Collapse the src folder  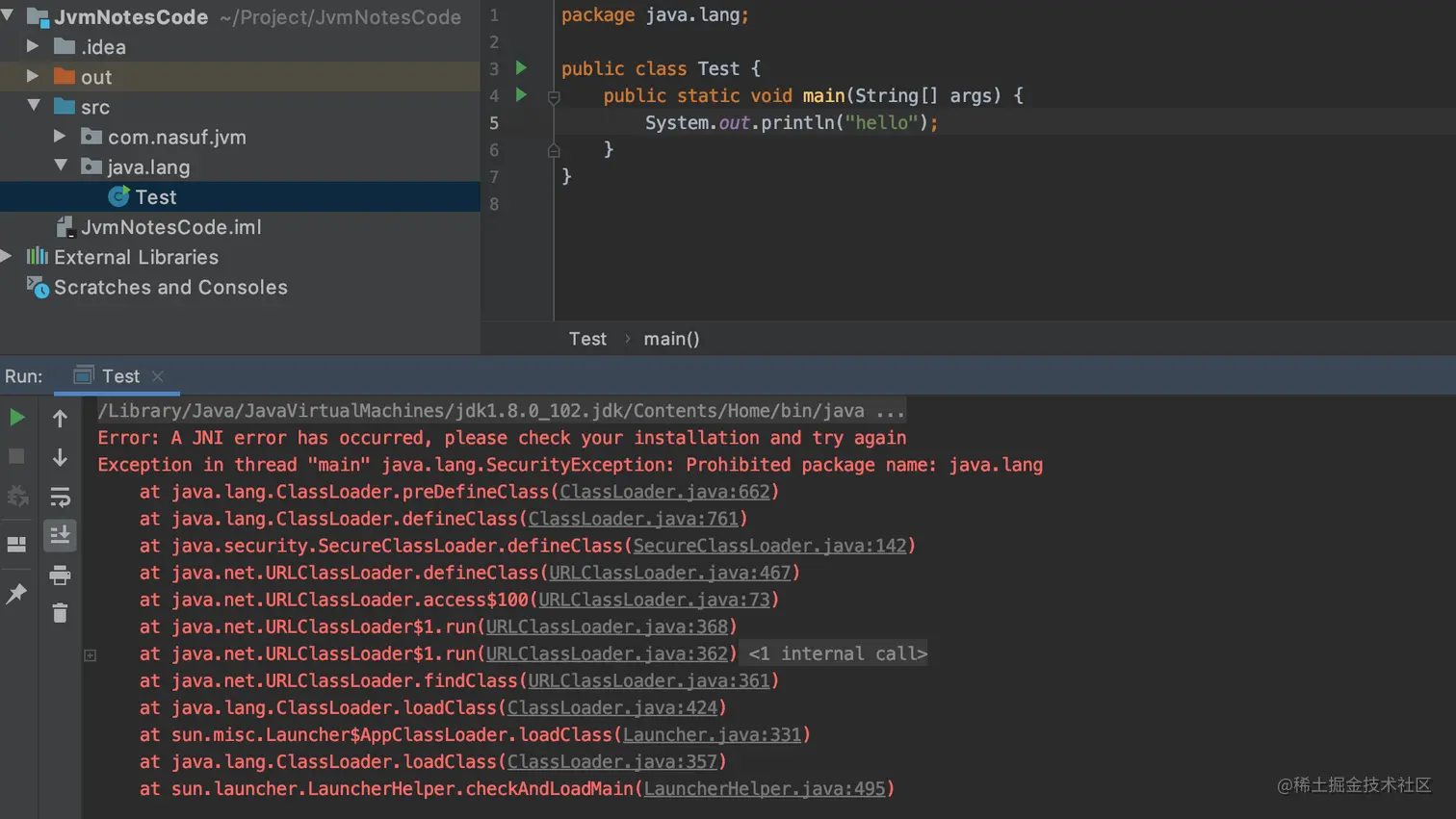(34, 106)
